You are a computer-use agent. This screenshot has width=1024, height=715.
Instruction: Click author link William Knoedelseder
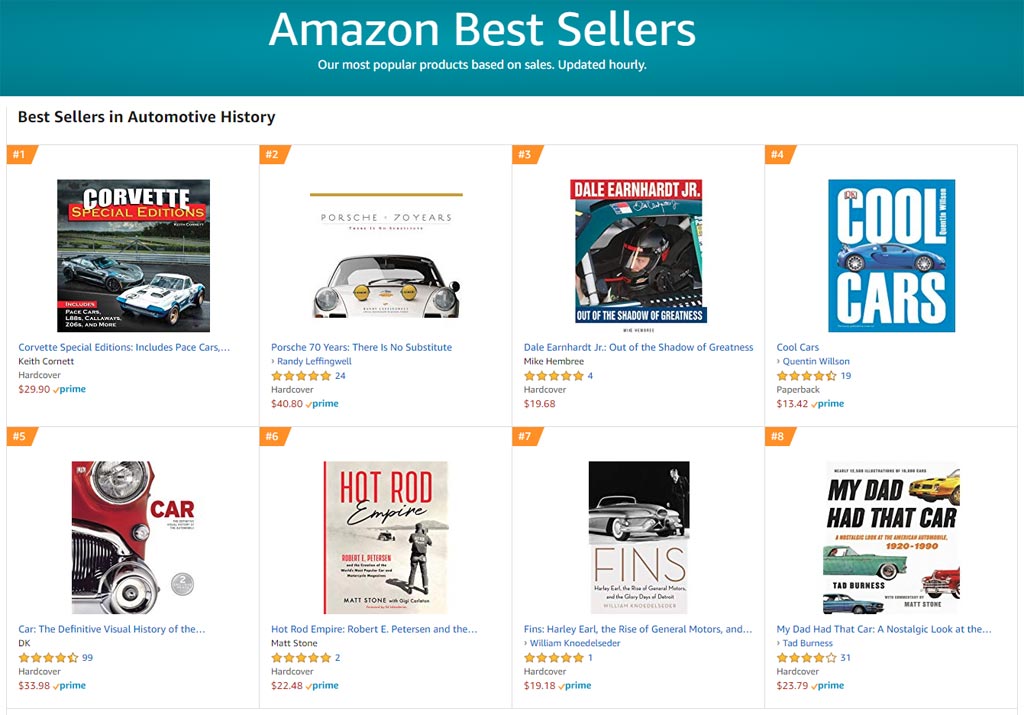(x=575, y=643)
